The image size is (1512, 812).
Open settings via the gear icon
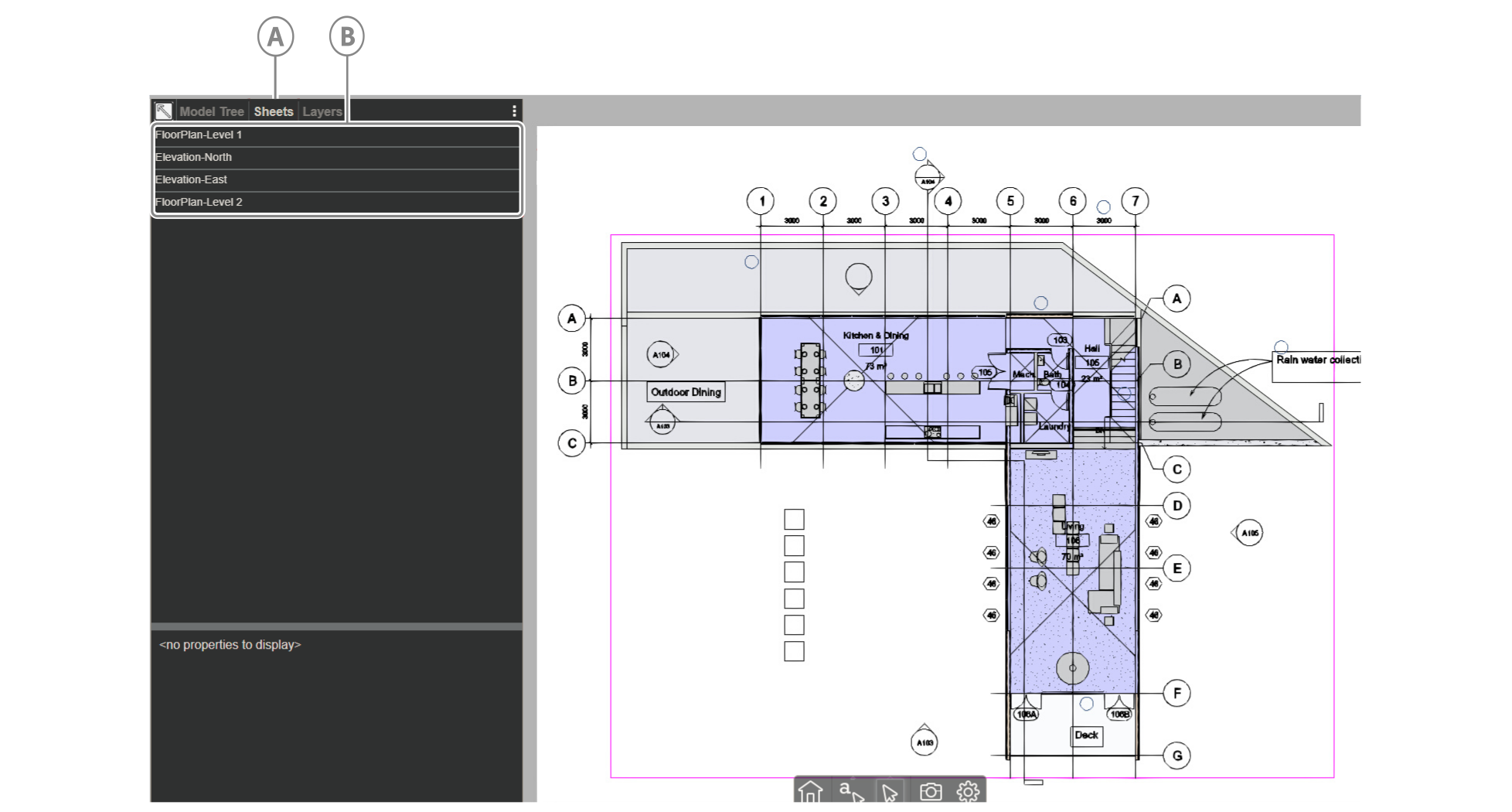click(x=968, y=791)
